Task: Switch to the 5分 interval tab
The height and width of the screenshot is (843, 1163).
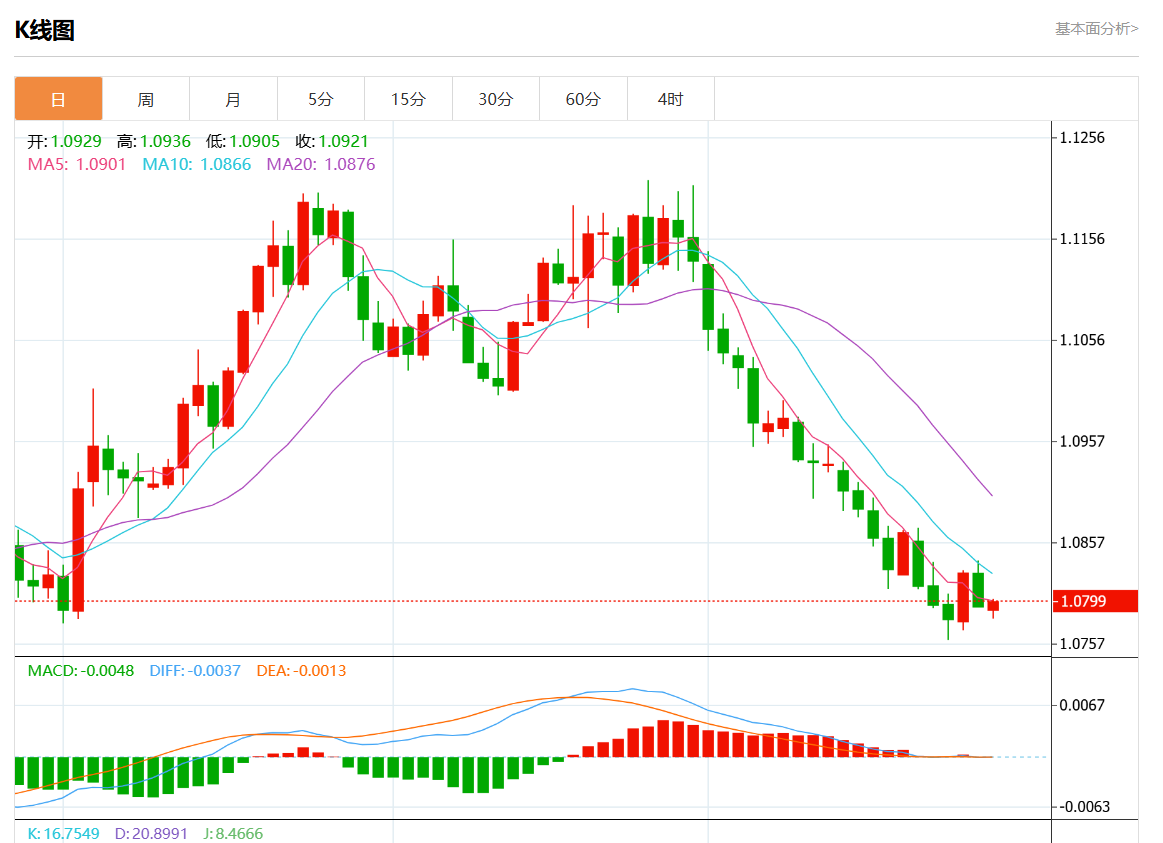Action: click(x=320, y=99)
